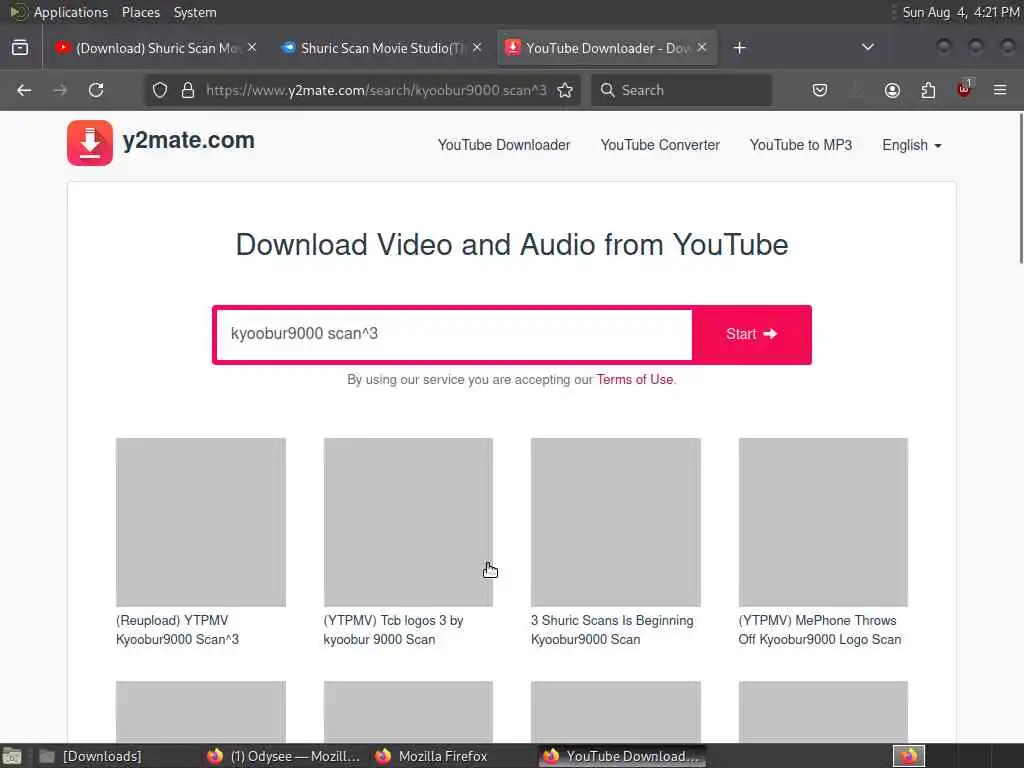Click the page vertical scrollbar

(1020, 188)
